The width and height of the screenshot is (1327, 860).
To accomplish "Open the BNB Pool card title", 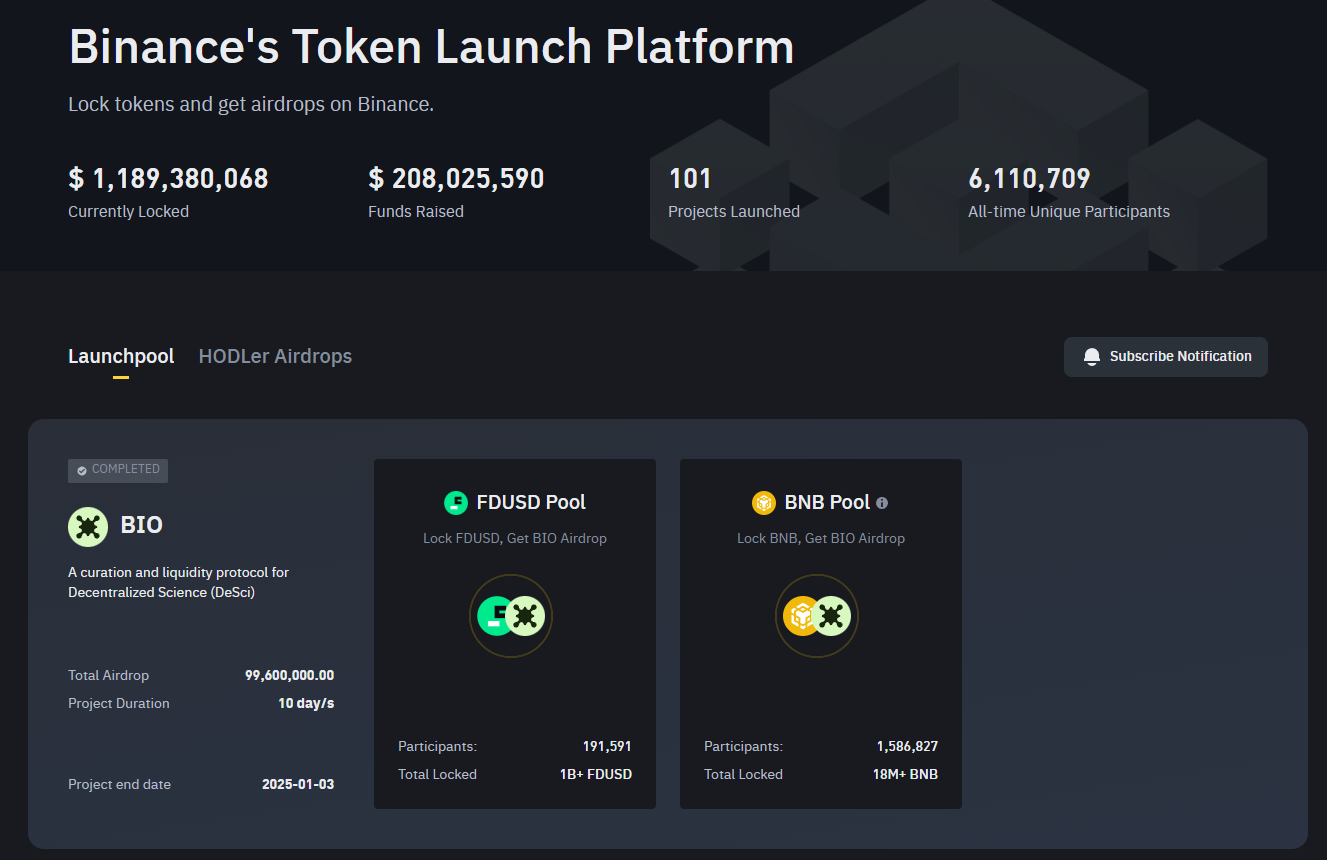I will click(x=828, y=503).
